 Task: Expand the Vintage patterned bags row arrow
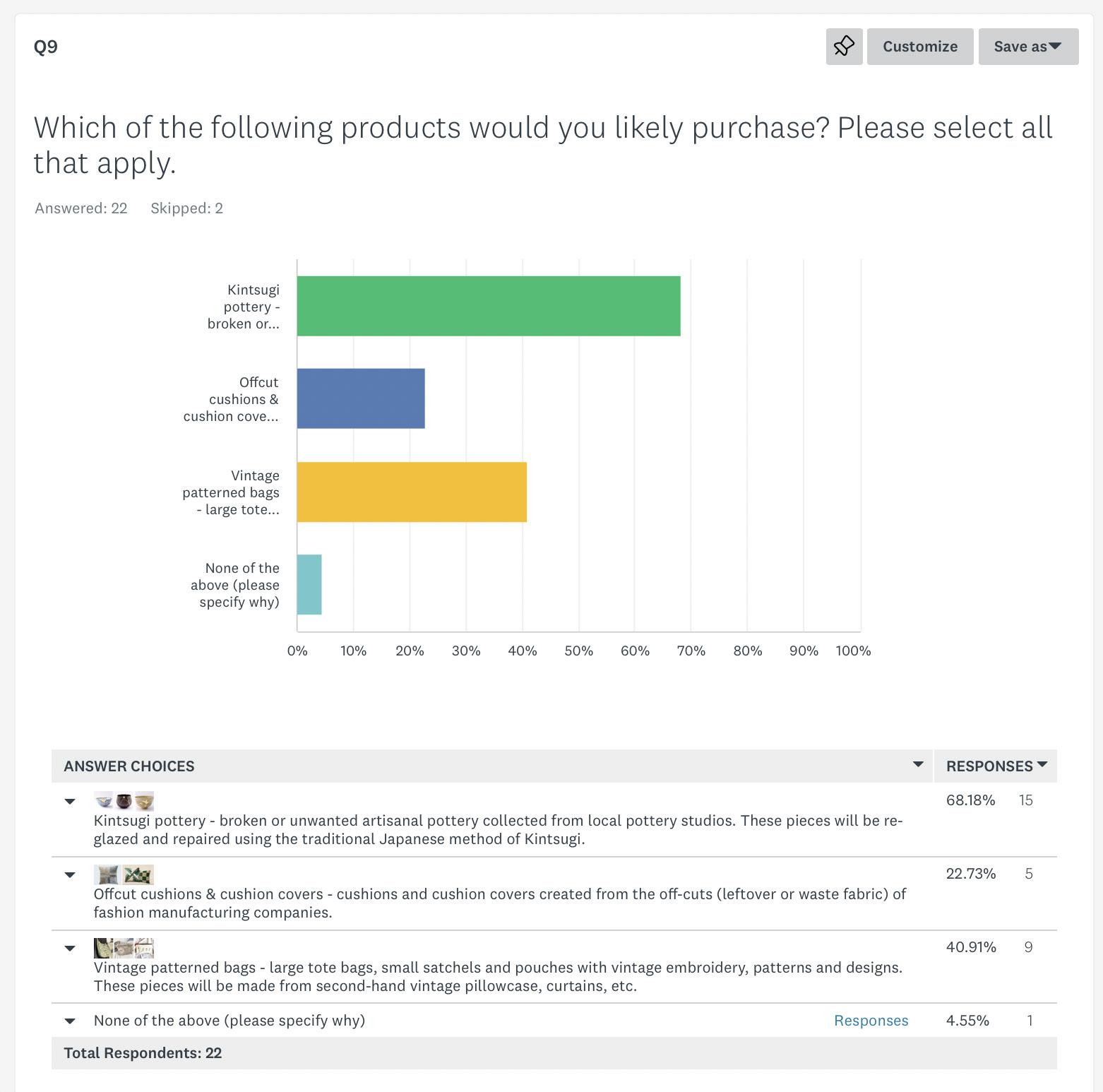[x=70, y=949]
